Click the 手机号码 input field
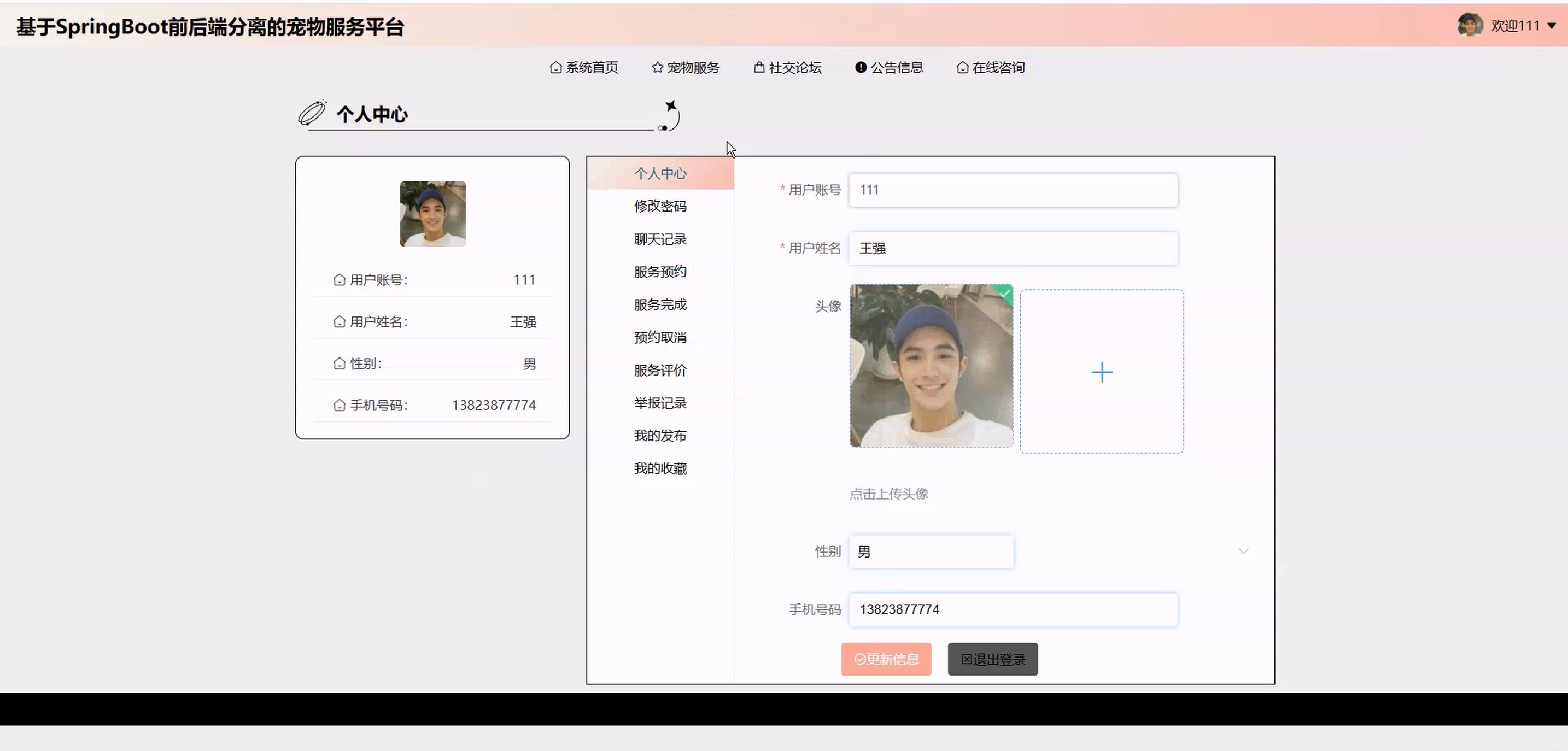This screenshot has width=1568, height=751. tap(1013, 610)
